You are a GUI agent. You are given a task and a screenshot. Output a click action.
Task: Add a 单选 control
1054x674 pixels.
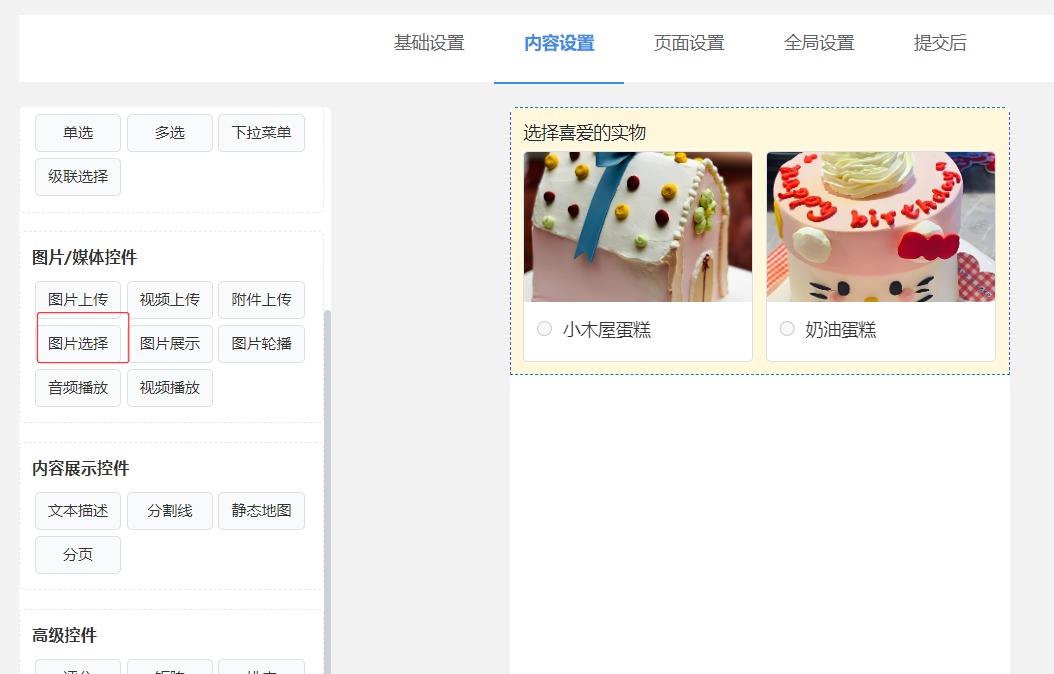pos(78,133)
